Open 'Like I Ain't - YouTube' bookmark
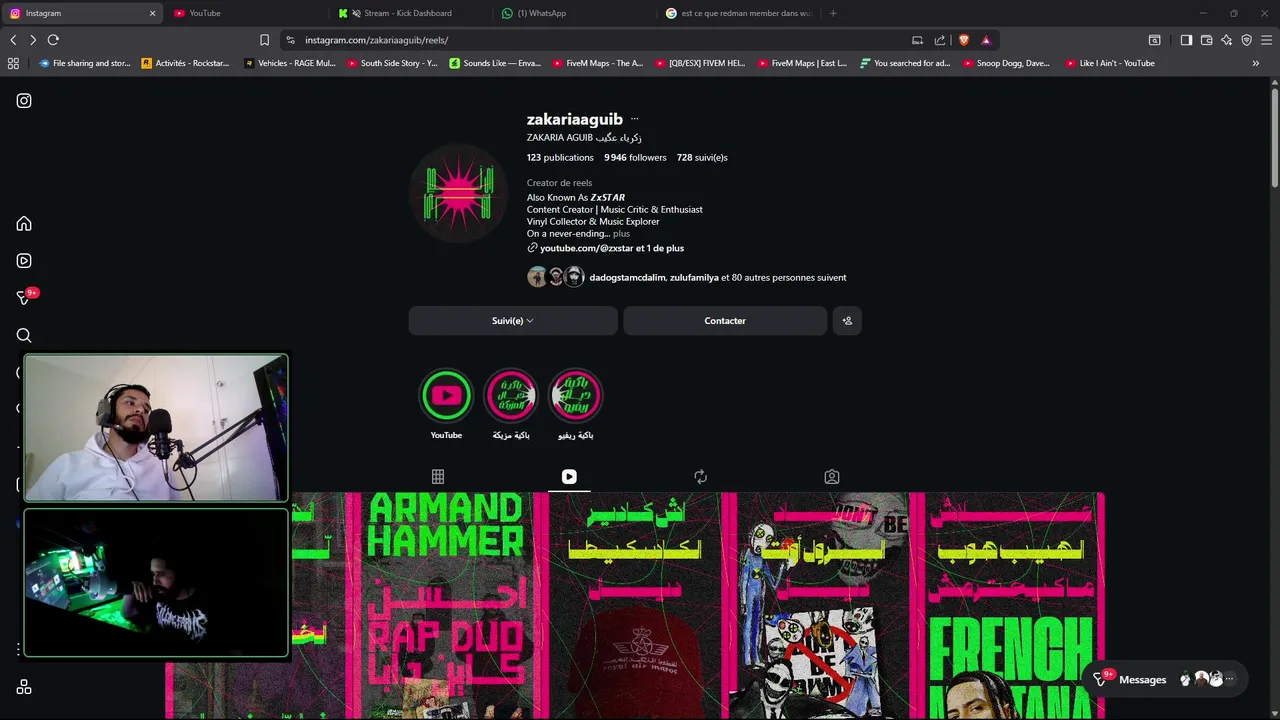The height and width of the screenshot is (720, 1280). (x=1110, y=63)
